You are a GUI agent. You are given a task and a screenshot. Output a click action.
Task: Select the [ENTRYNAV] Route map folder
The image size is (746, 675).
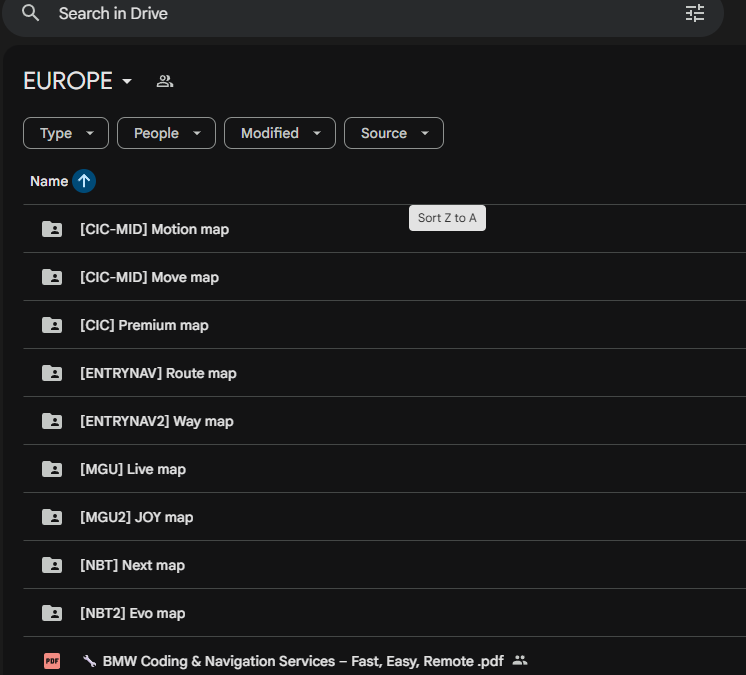(158, 373)
